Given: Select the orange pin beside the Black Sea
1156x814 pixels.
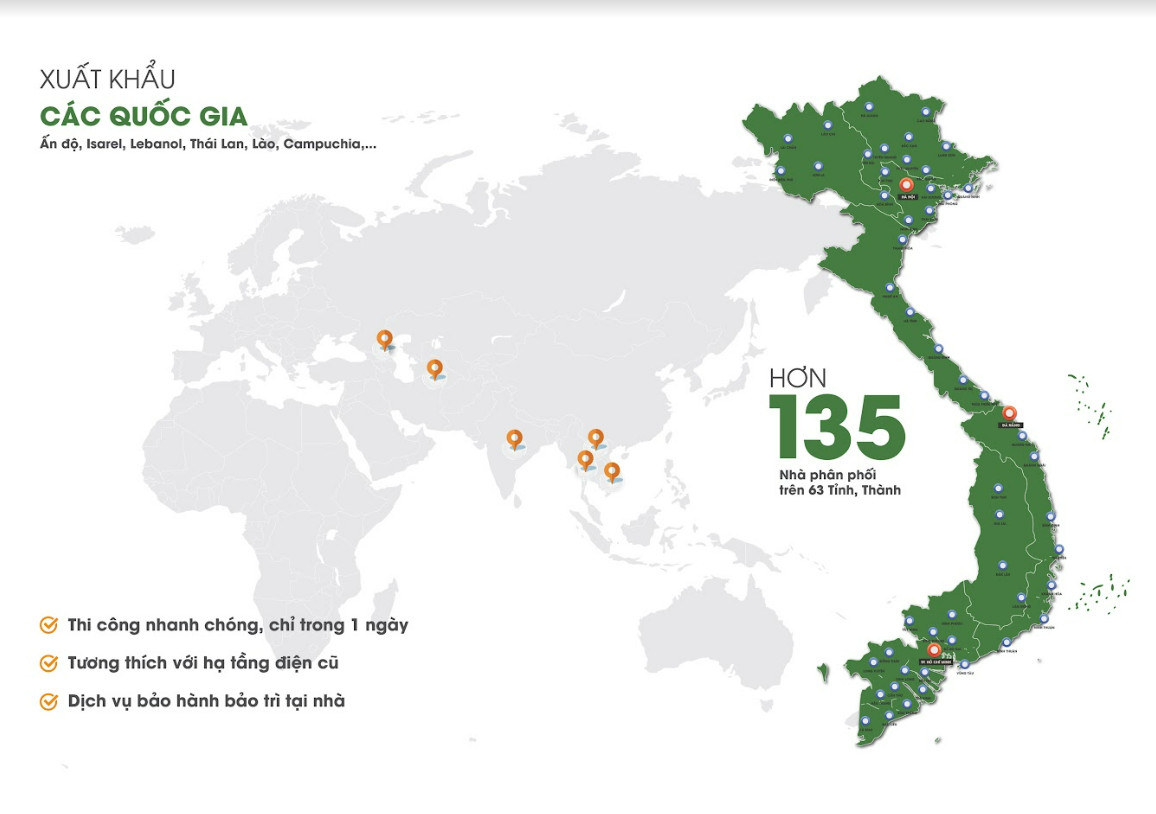Looking at the screenshot, I should click(x=384, y=339).
